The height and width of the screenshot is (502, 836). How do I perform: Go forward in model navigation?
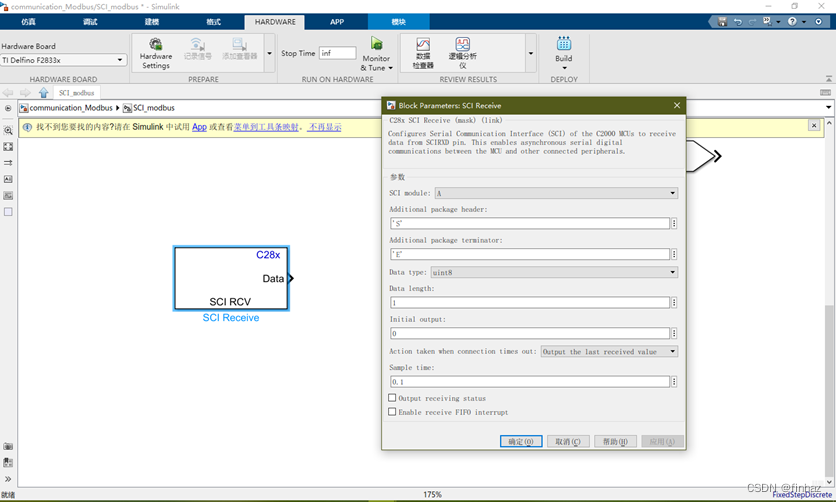click(25, 92)
